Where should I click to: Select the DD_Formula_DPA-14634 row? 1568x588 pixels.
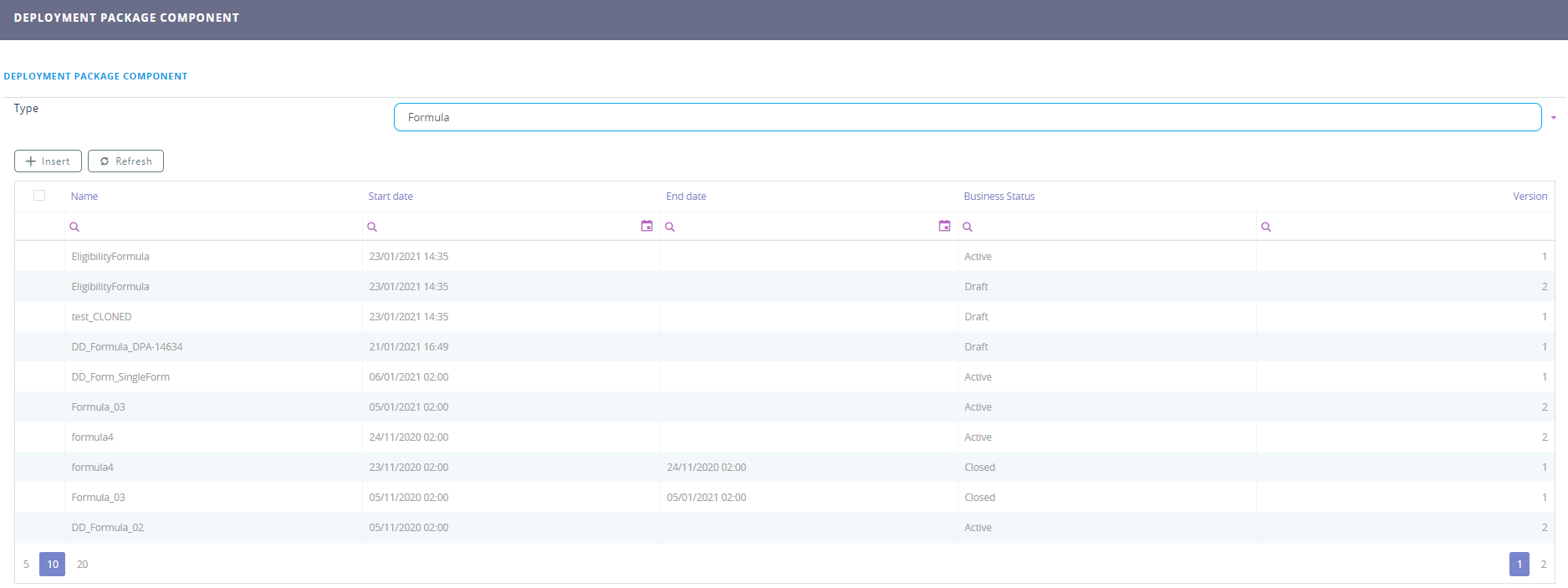coord(127,347)
